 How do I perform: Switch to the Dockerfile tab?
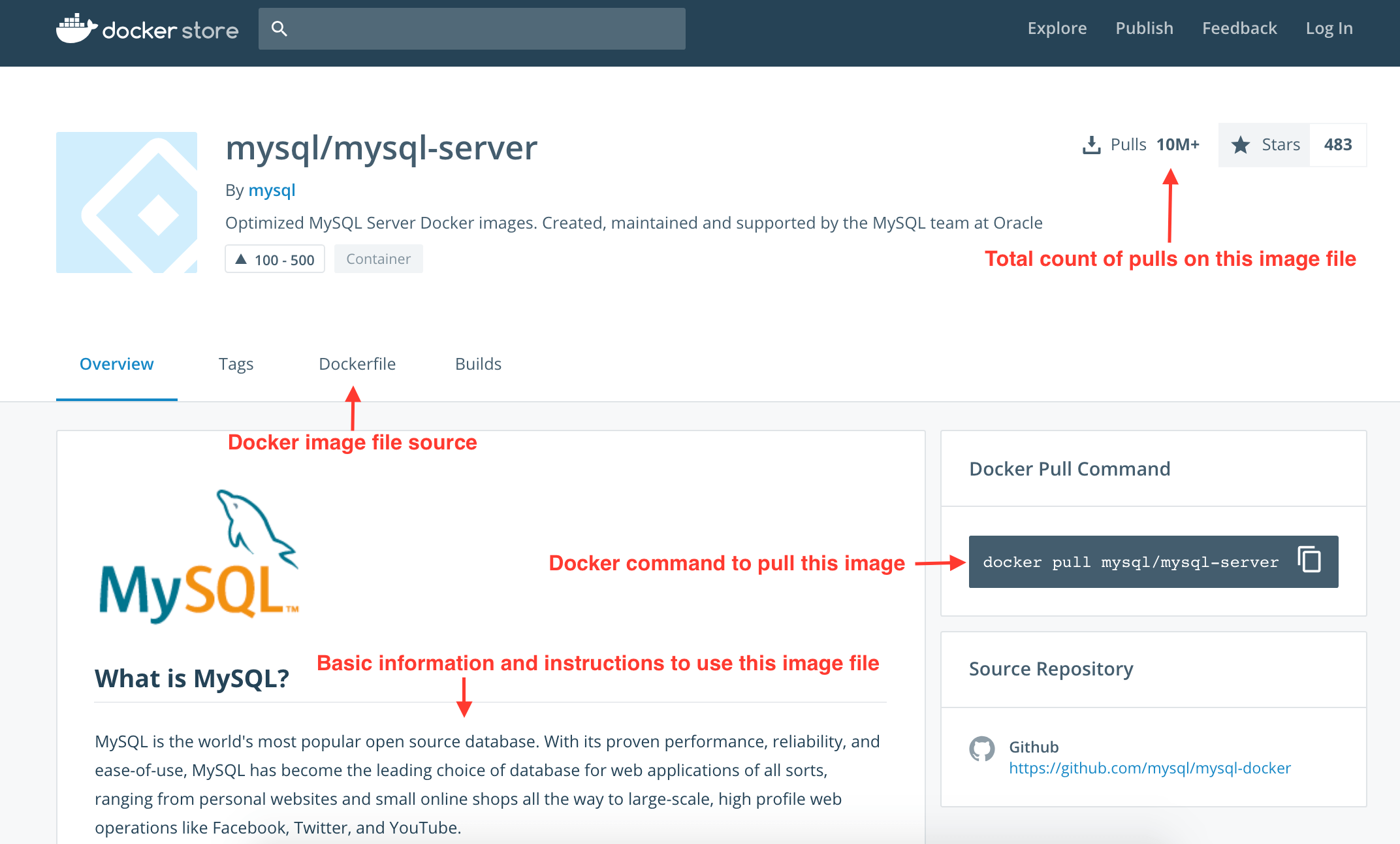coord(357,364)
